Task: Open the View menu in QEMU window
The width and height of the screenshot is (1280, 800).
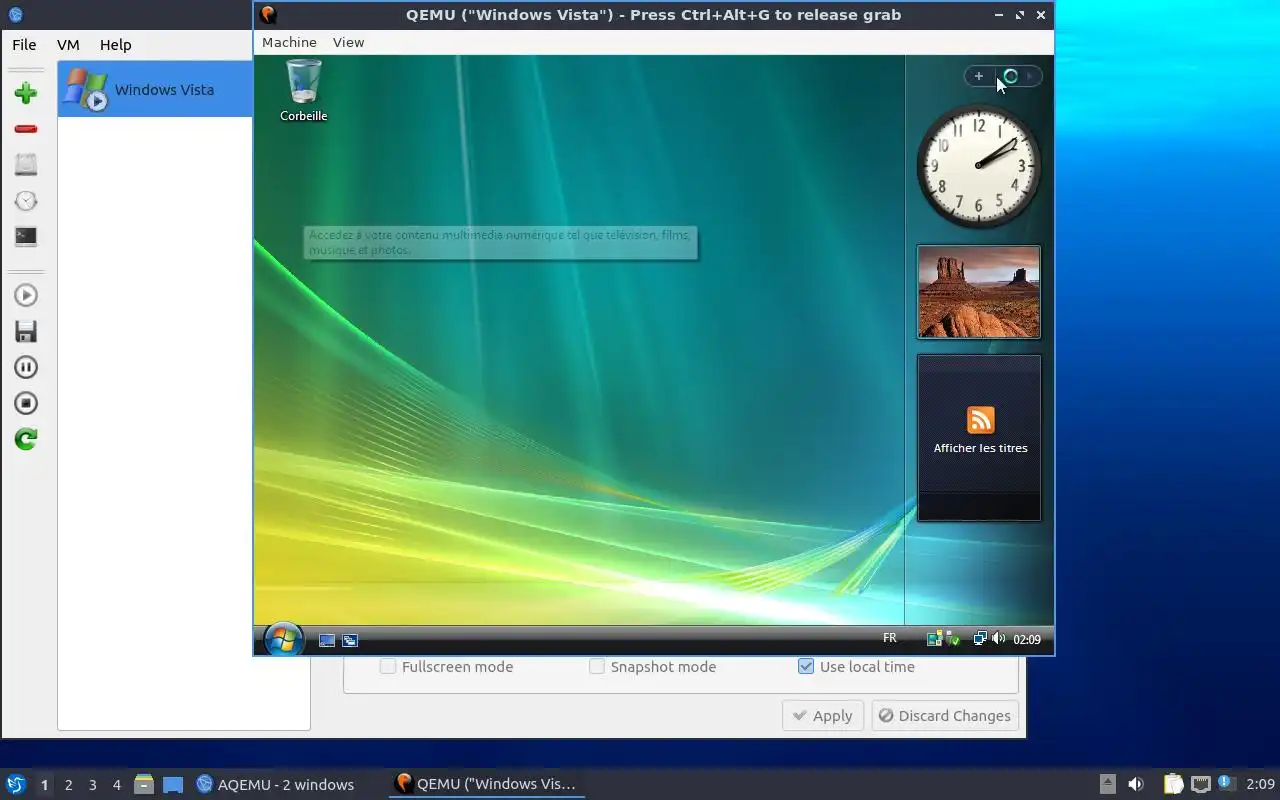Action: [348, 42]
